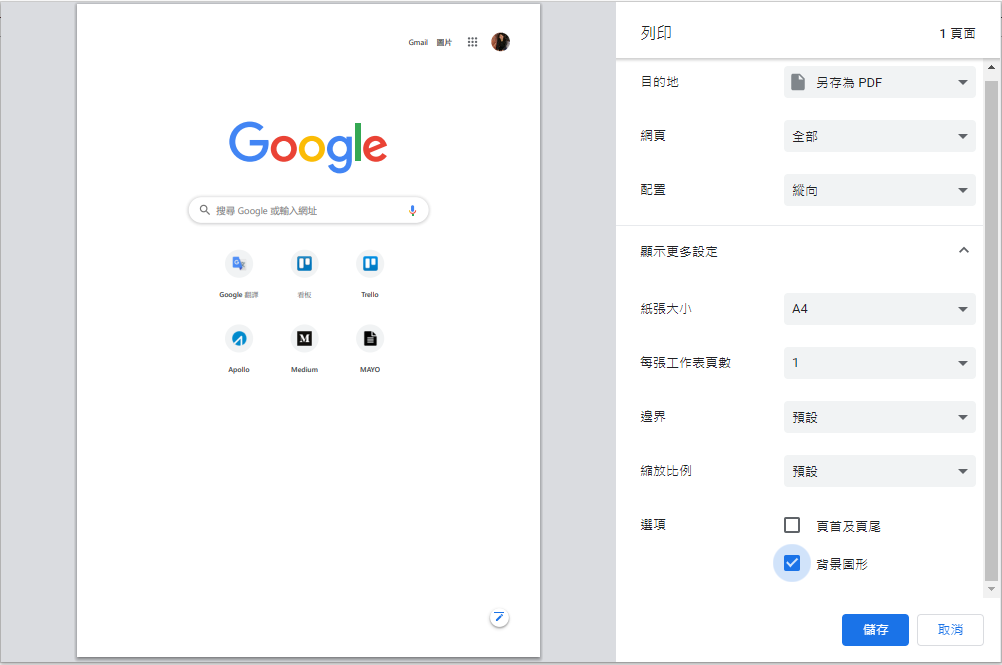Screen dimensions: 1002x665
Task: Open the Medium shortcut icon
Action: (304, 339)
